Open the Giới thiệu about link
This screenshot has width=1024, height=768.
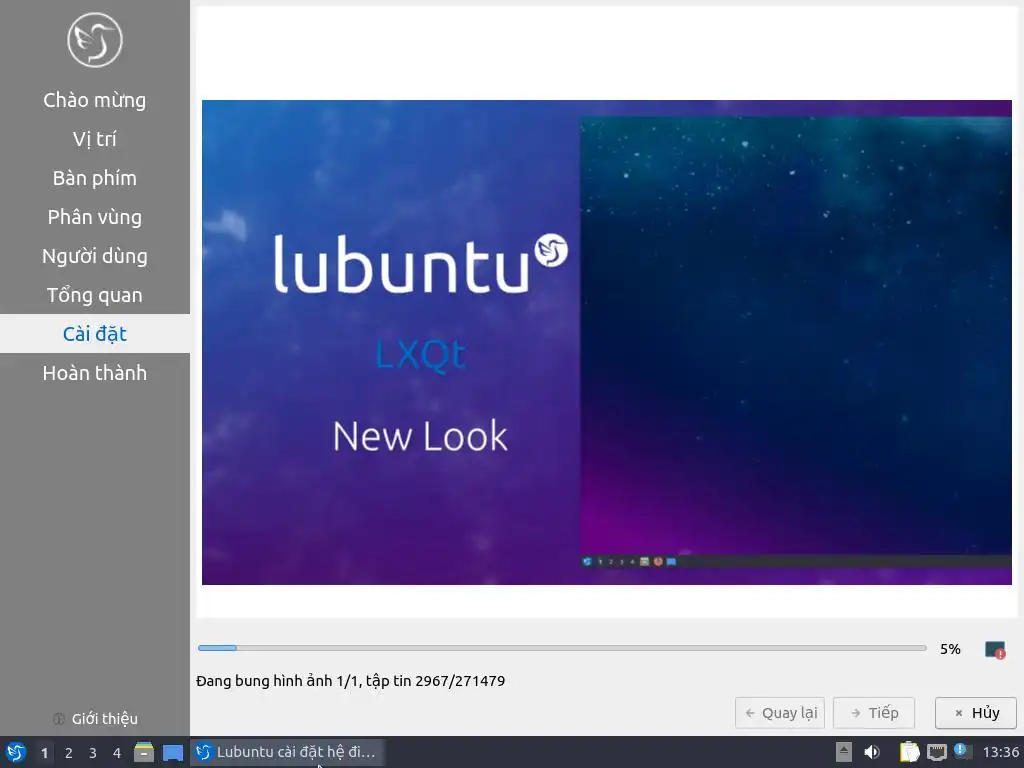pos(104,719)
